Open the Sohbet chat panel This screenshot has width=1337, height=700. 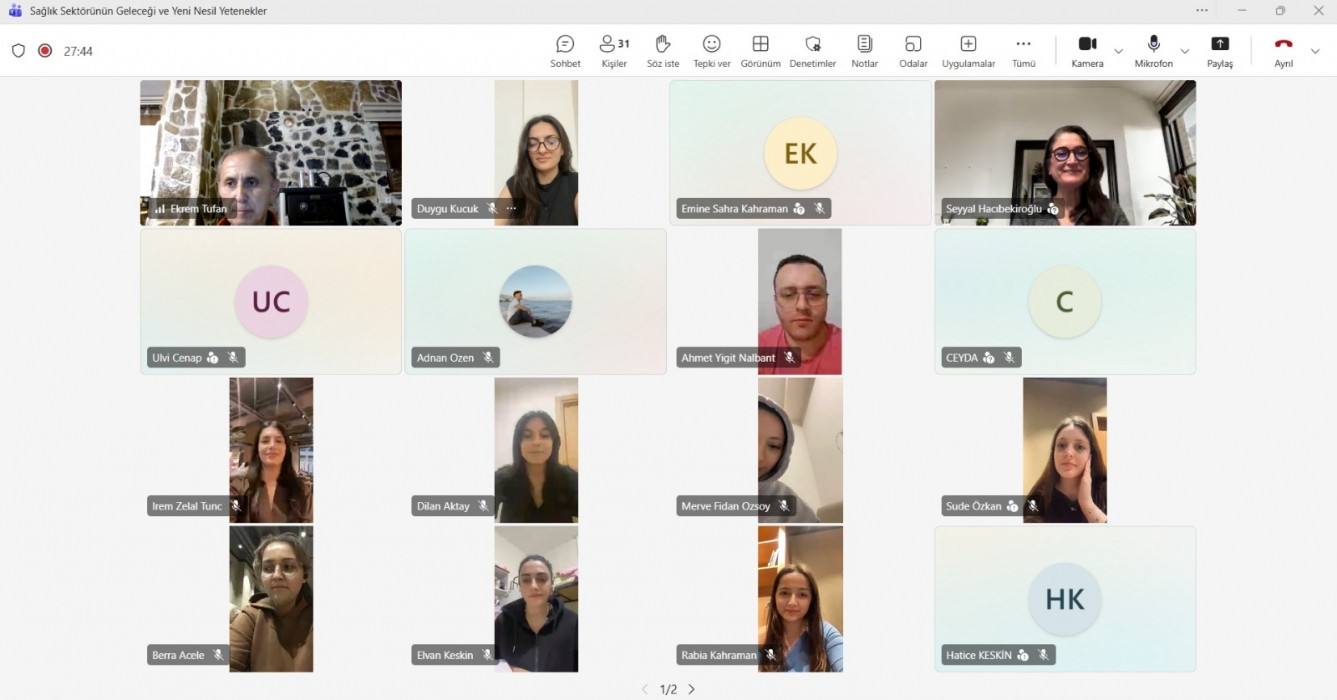[x=565, y=50]
